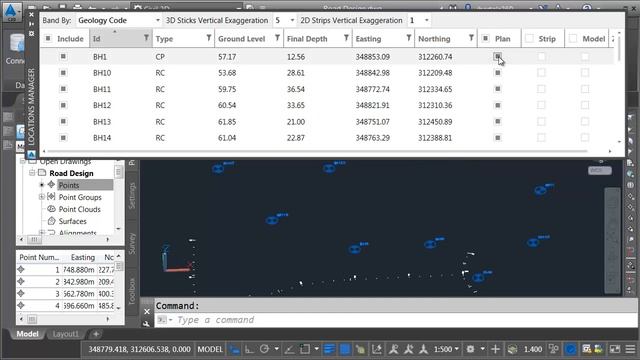Viewport: 640px width, 360px height.
Task: Open the Band By Geology Code dropdown
Action: [x=158, y=20]
